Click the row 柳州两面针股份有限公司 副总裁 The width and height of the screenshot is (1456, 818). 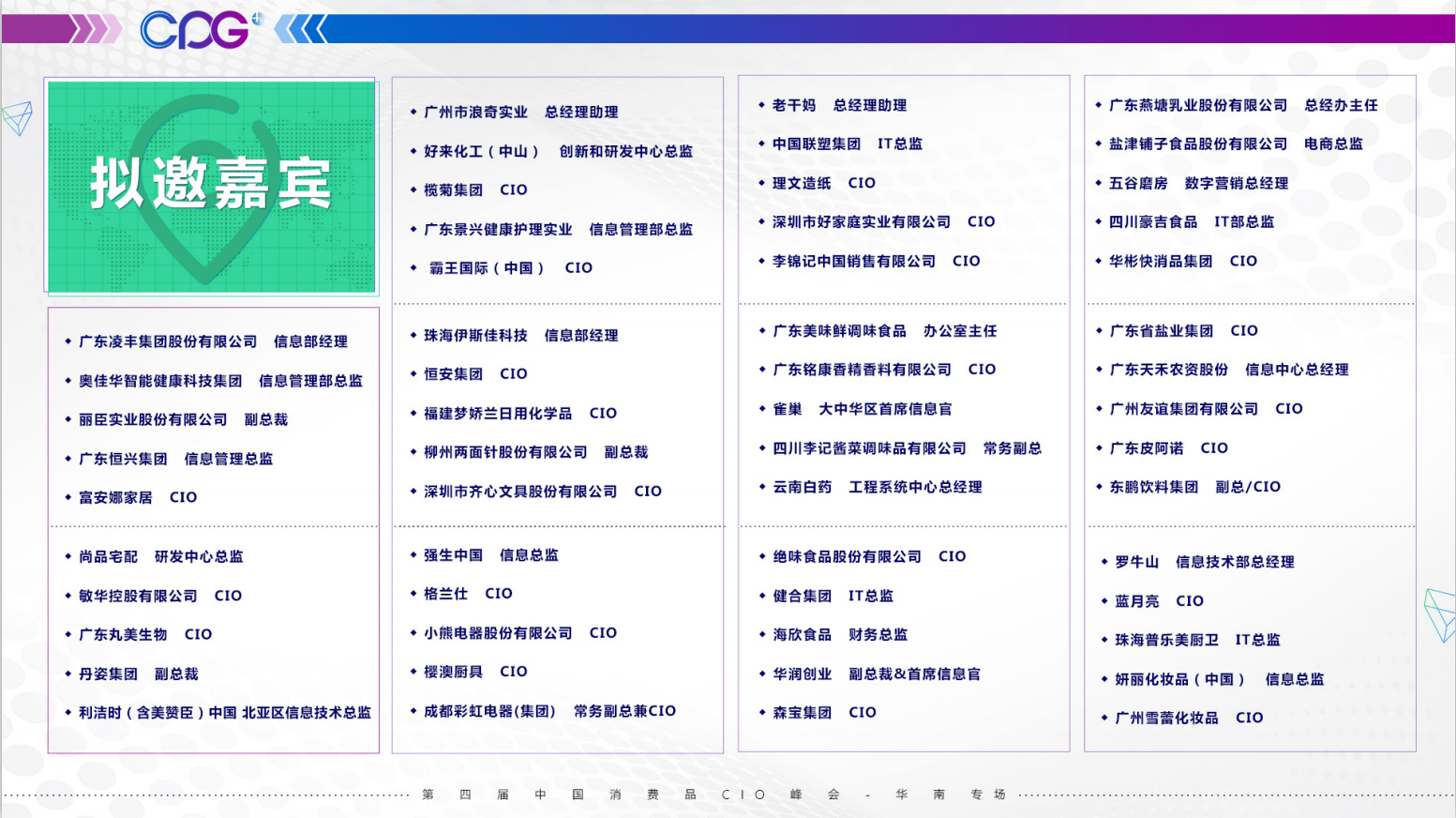point(529,452)
